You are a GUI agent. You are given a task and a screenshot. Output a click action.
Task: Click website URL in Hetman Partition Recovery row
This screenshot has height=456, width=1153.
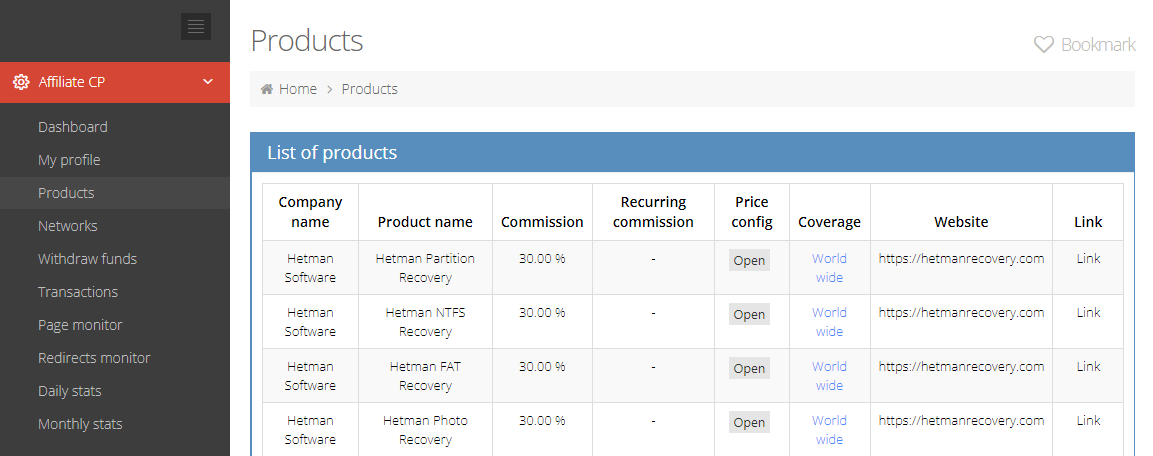pyautogui.click(x=961, y=258)
